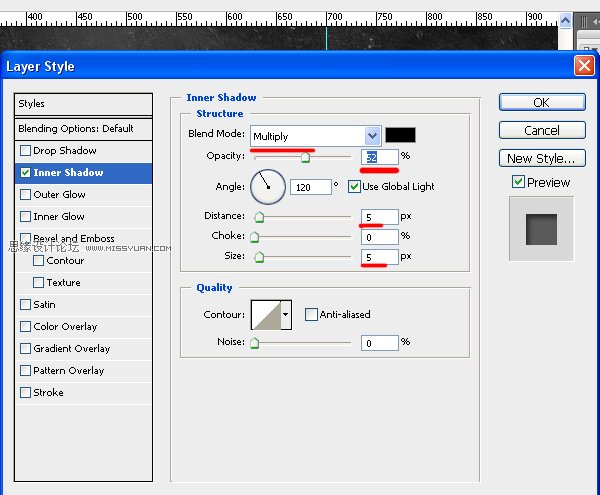
Task: Click the Size value field
Action: pyautogui.click(x=380, y=257)
